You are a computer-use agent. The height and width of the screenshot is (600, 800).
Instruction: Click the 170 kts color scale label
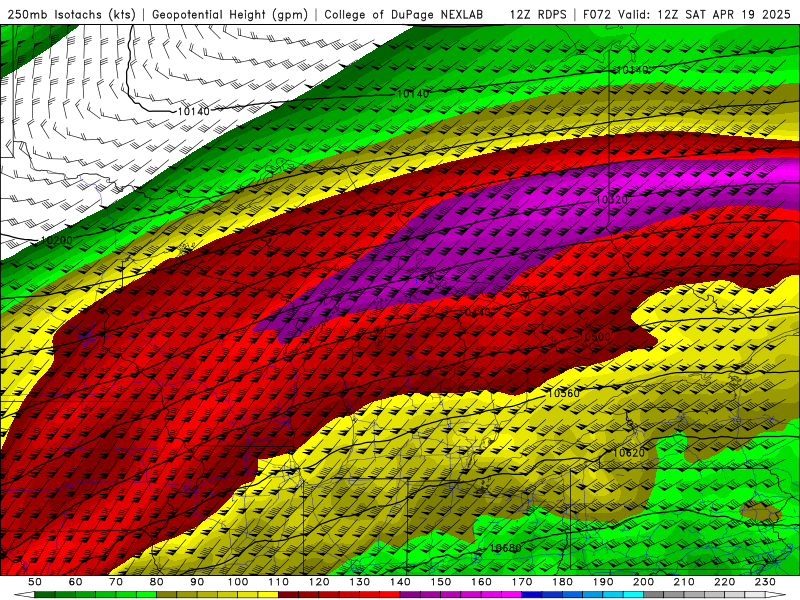click(x=522, y=582)
